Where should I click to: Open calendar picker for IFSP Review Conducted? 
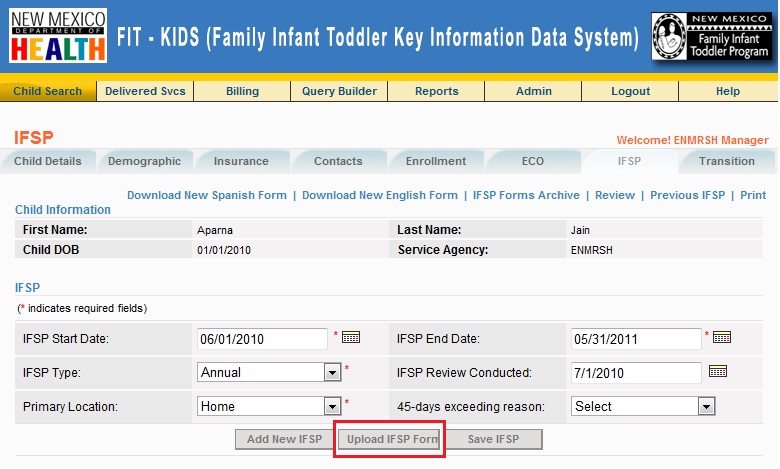(718, 372)
